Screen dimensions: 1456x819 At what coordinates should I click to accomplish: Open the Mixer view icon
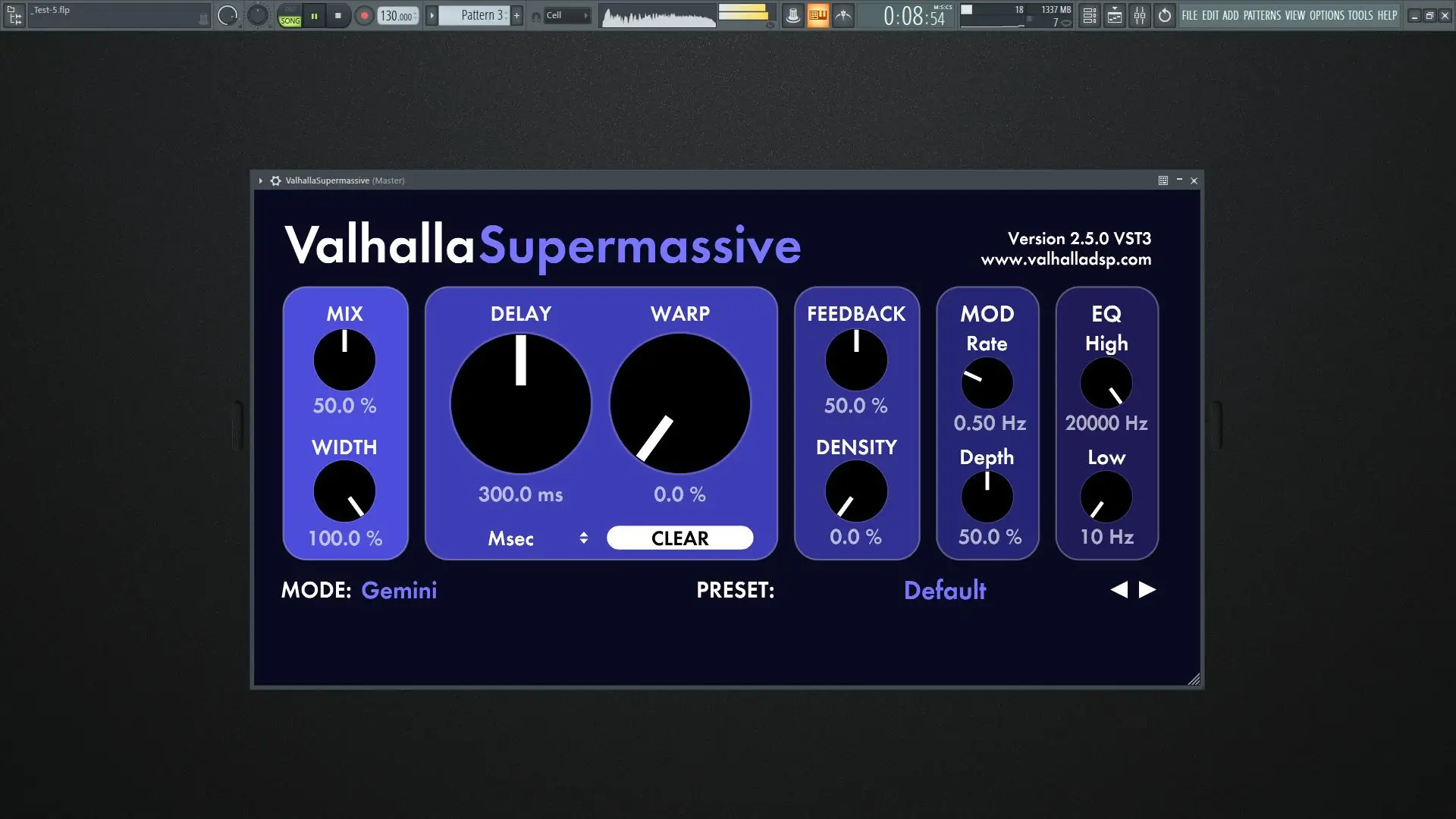[1140, 15]
